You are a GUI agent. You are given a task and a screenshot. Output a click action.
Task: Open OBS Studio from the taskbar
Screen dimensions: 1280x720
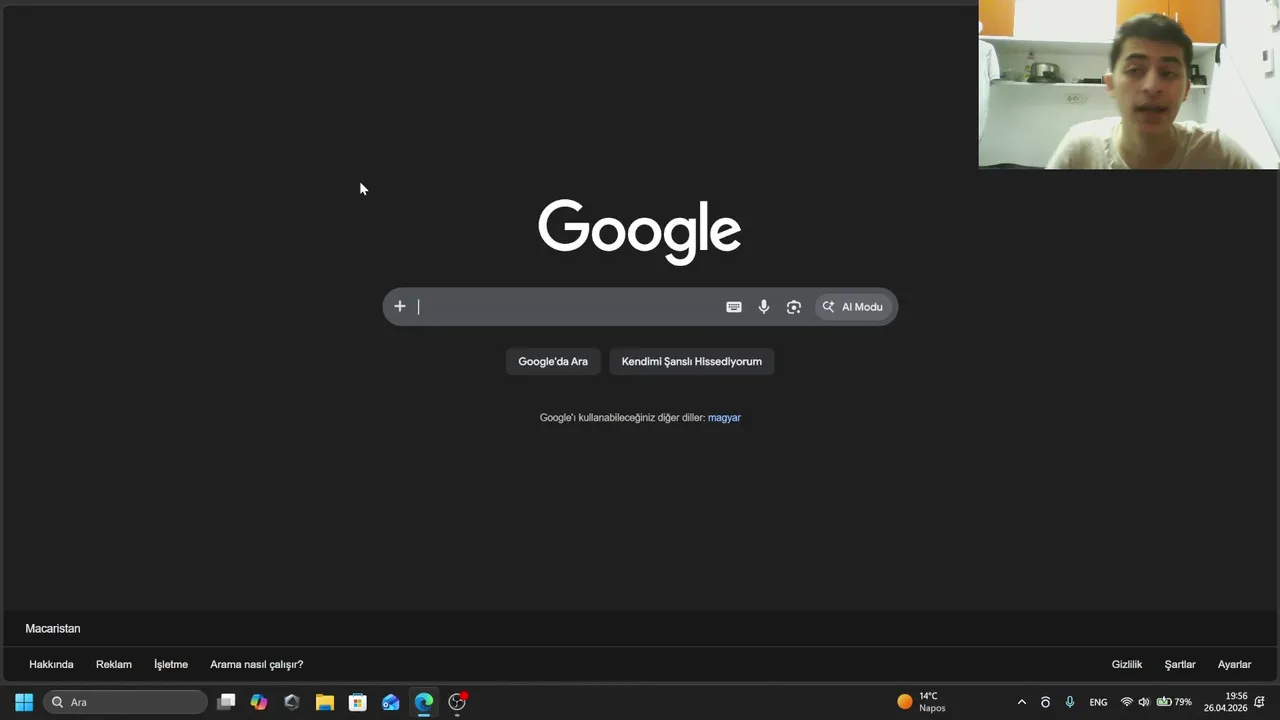click(x=457, y=702)
